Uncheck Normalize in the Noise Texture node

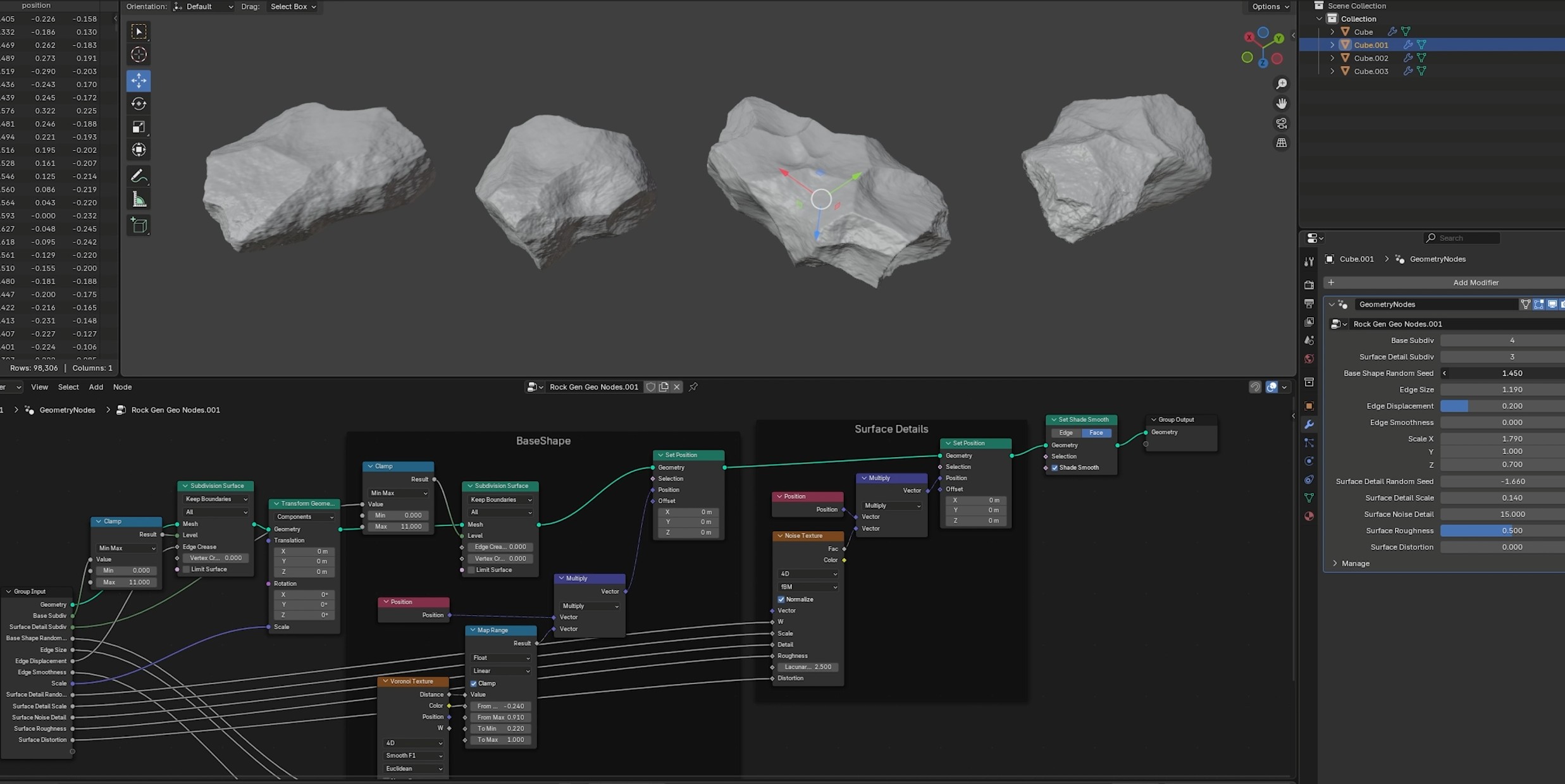pyautogui.click(x=781, y=599)
